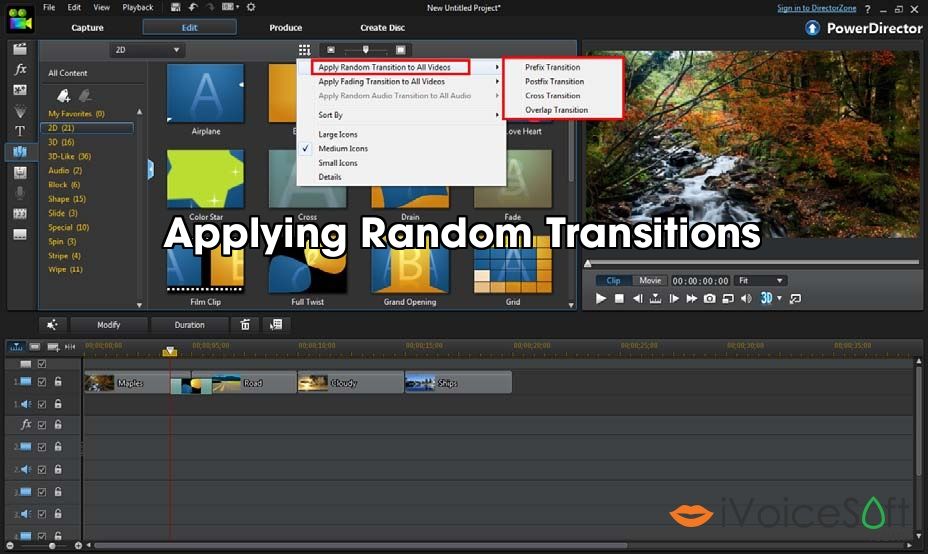Click the timeline function menu icon beside the trash
The width and height of the screenshot is (928, 554).
tap(276, 324)
